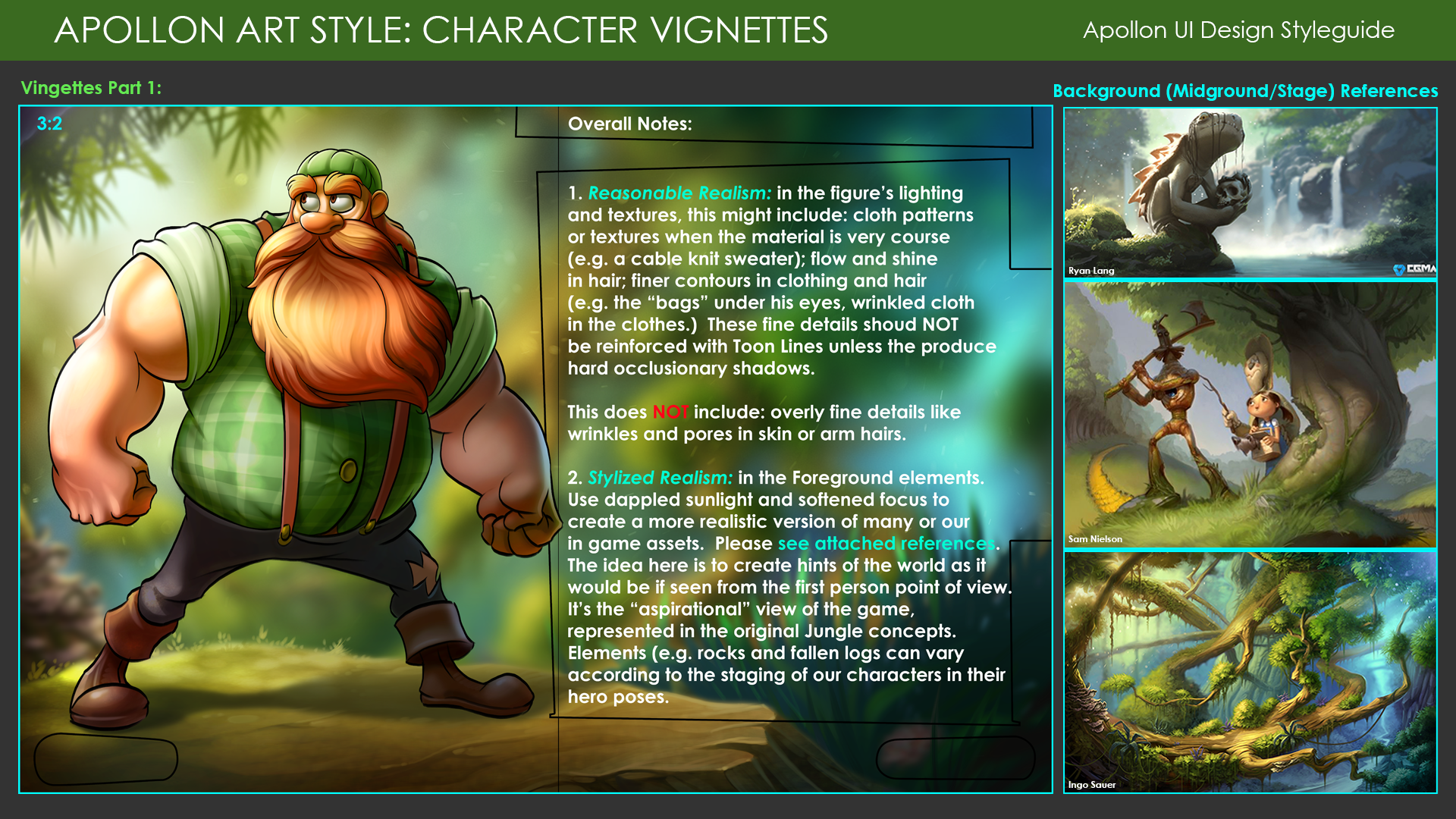The width and height of the screenshot is (1456, 819).
Task: Click the 'Ryan Lang' artist credit
Action: (1091, 271)
